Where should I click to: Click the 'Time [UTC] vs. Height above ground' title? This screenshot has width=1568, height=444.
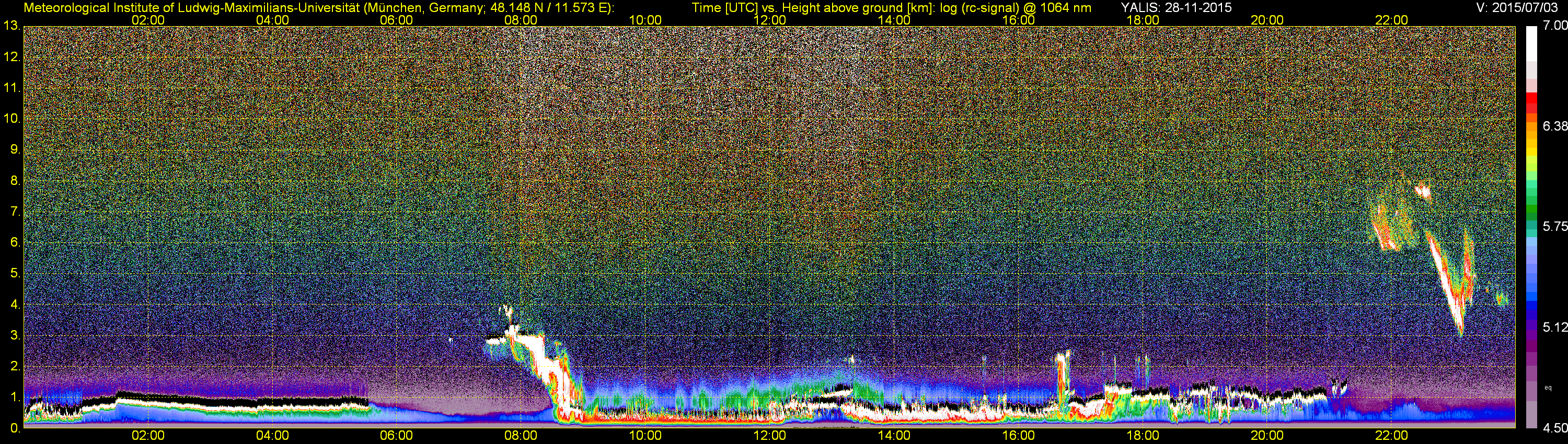coord(892,7)
